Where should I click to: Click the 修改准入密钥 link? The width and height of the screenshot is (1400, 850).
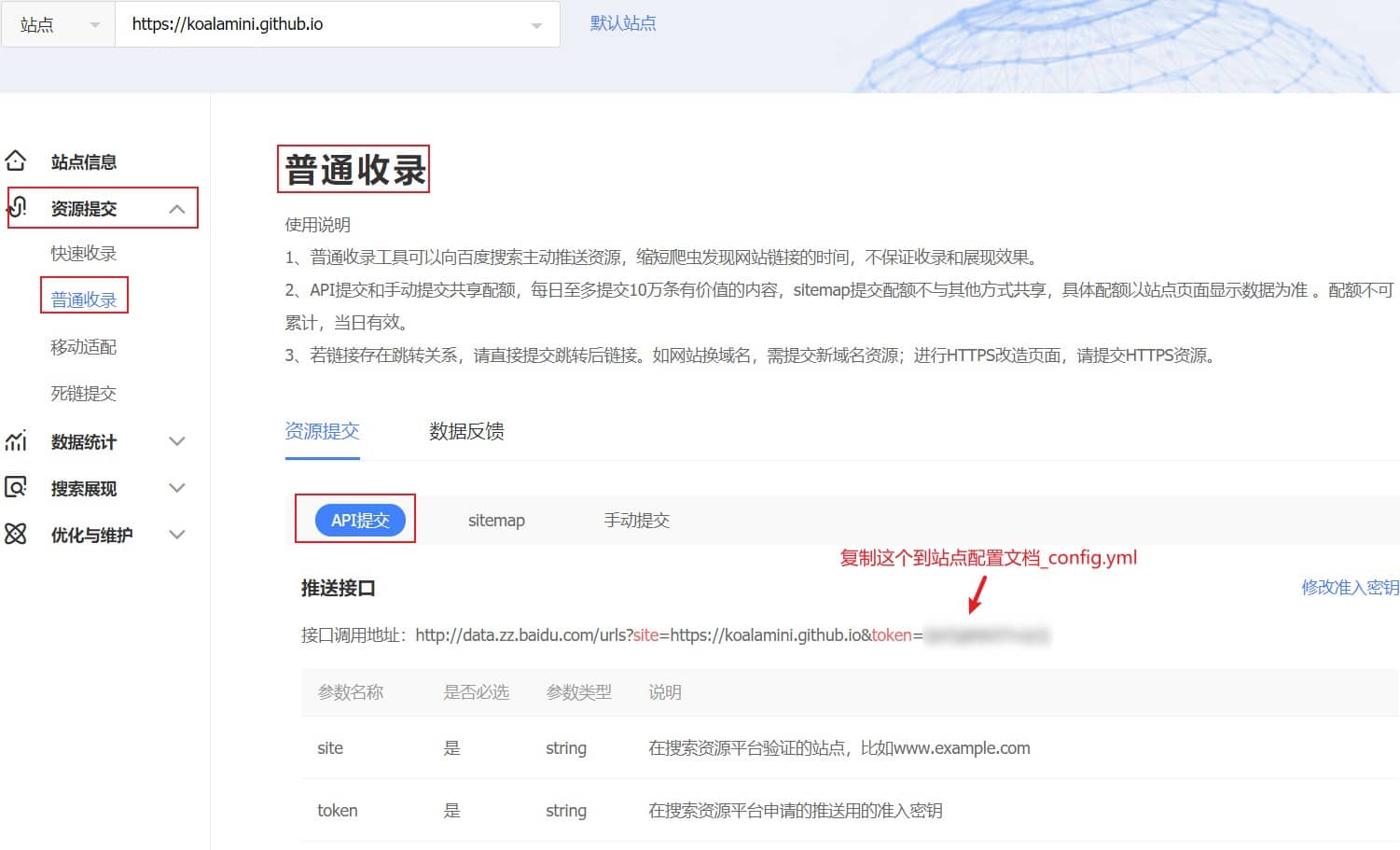(1349, 587)
